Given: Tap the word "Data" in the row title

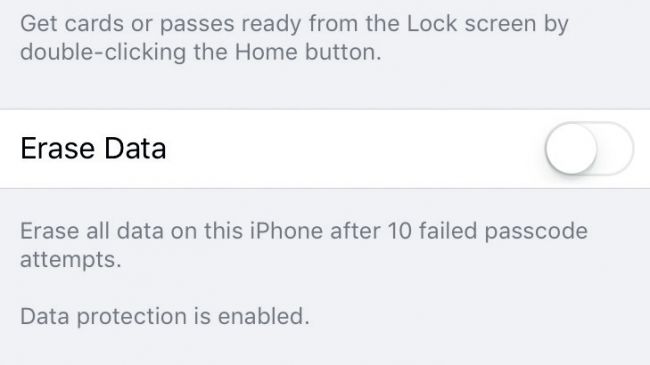Looking at the screenshot, I should pyautogui.click(x=135, y=148).
